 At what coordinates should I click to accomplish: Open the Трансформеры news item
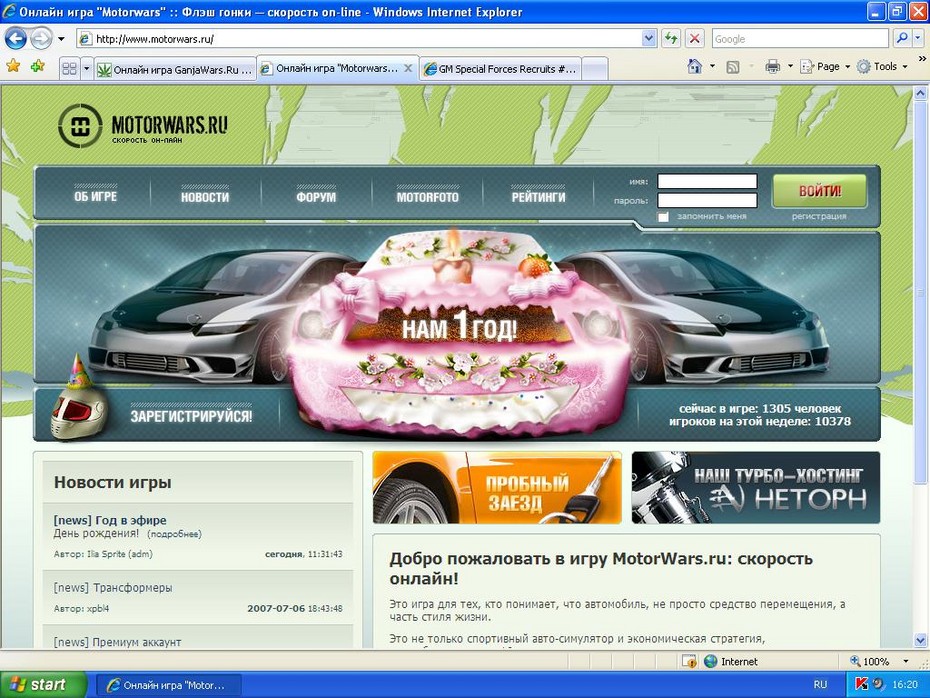pyautogui.click(x=113, y=588)
